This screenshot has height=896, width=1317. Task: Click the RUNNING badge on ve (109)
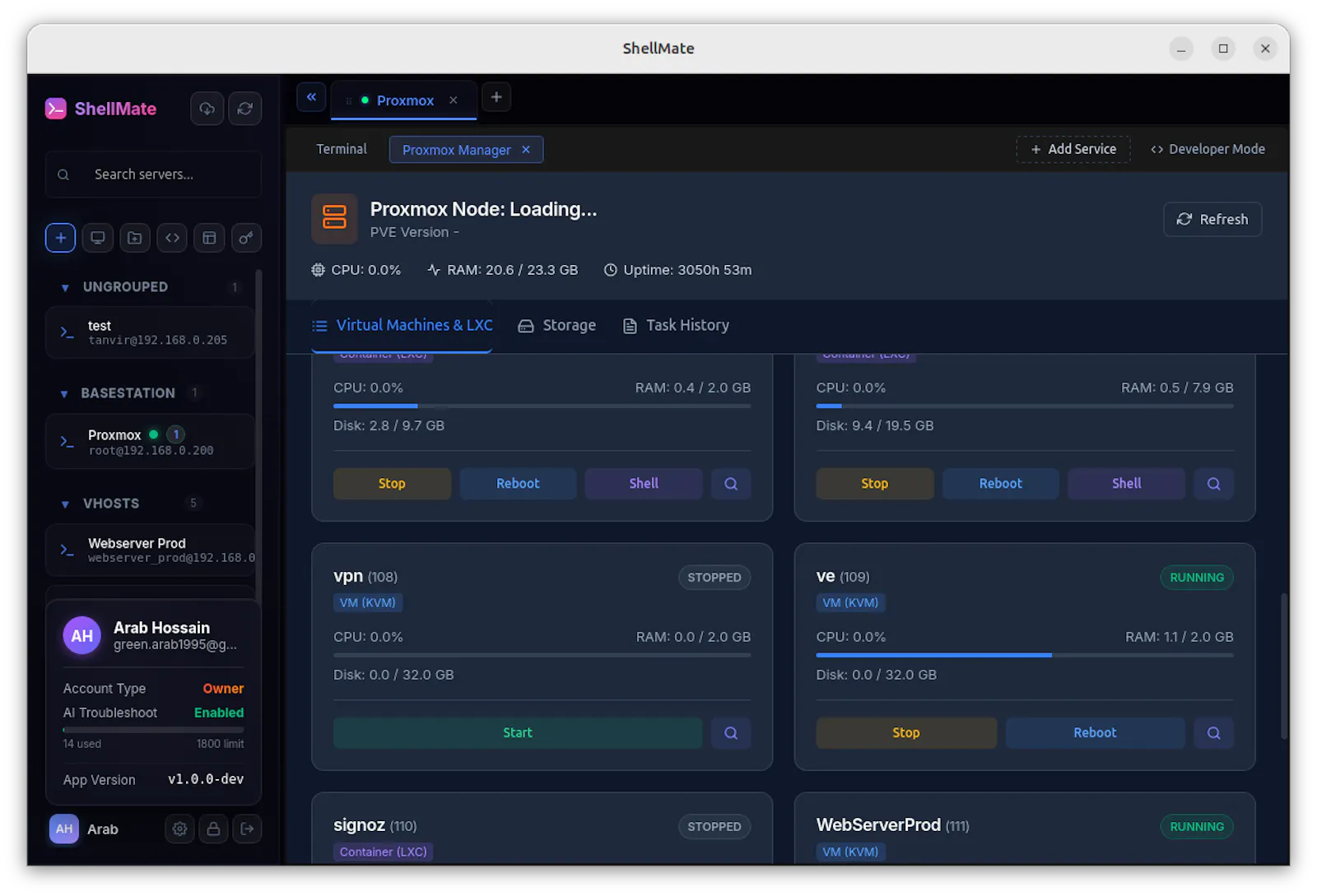click(1197, 578)
